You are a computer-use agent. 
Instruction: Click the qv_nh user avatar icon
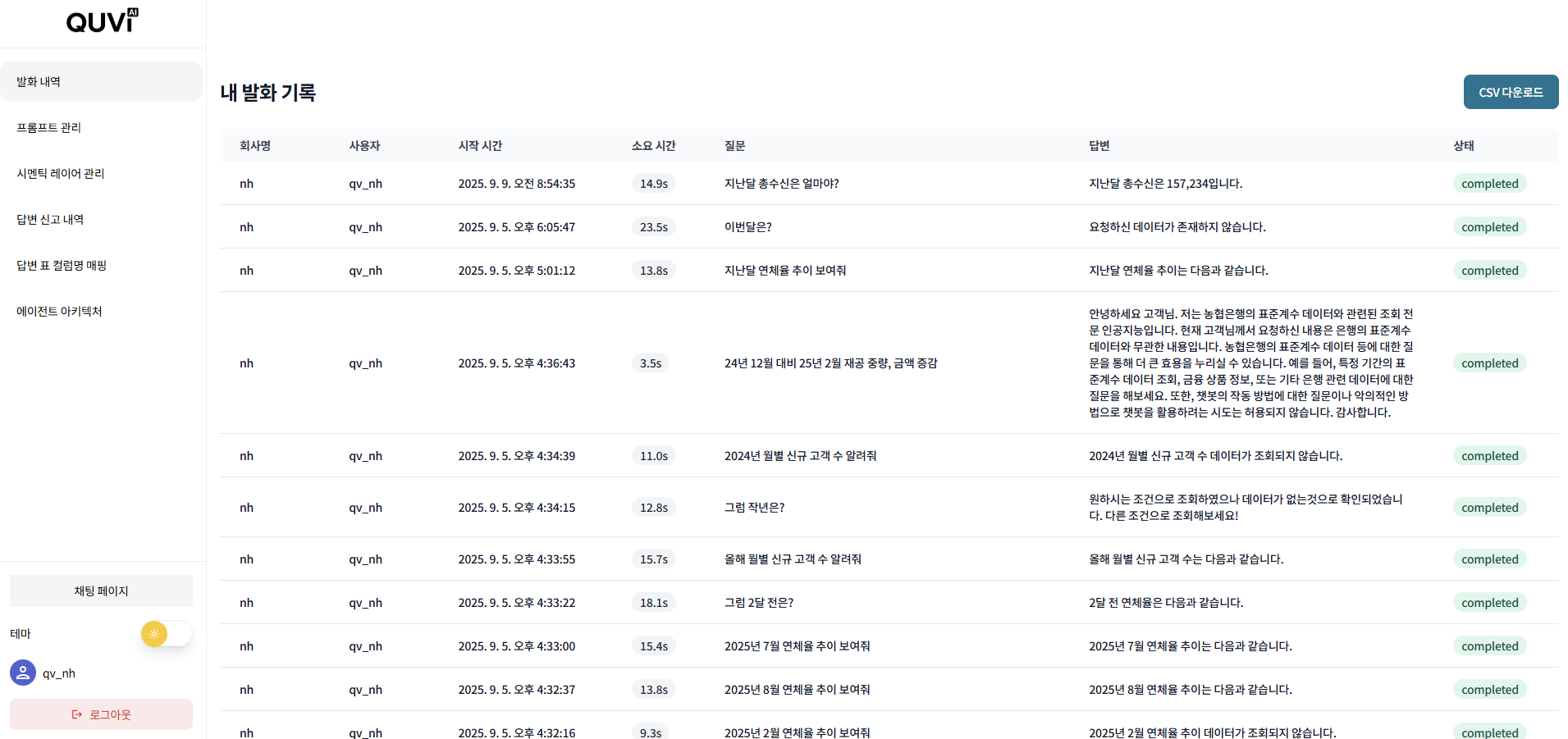pyautogui.click(x=23, y=673)
